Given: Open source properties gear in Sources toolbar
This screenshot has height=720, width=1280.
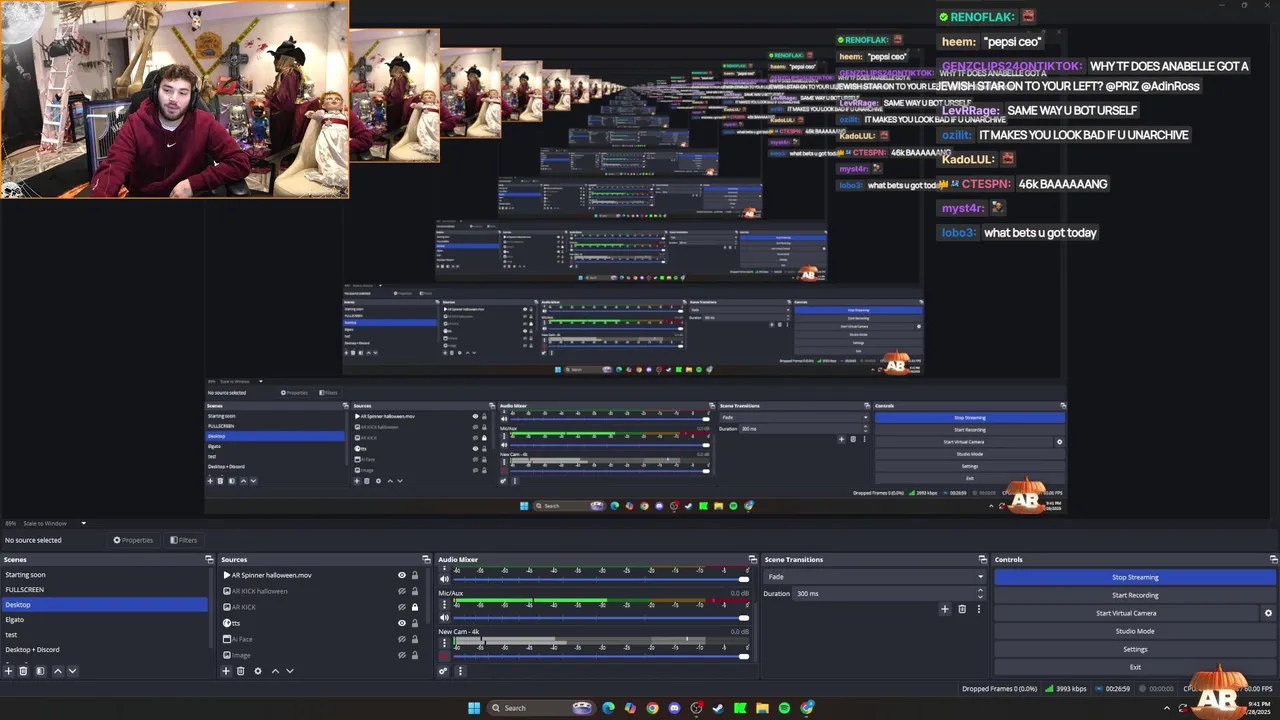Looking at the screenshot, I should [258, 671].
